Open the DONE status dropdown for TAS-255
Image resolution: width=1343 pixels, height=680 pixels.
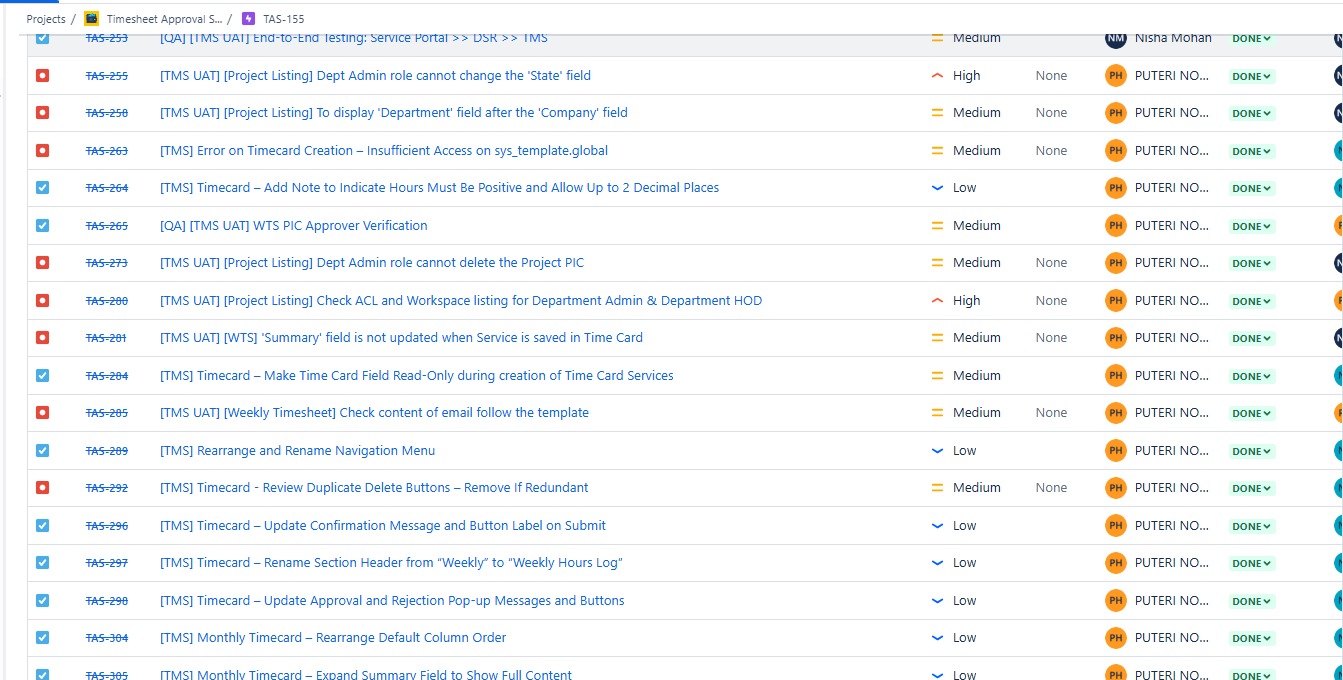[1251, 76]
